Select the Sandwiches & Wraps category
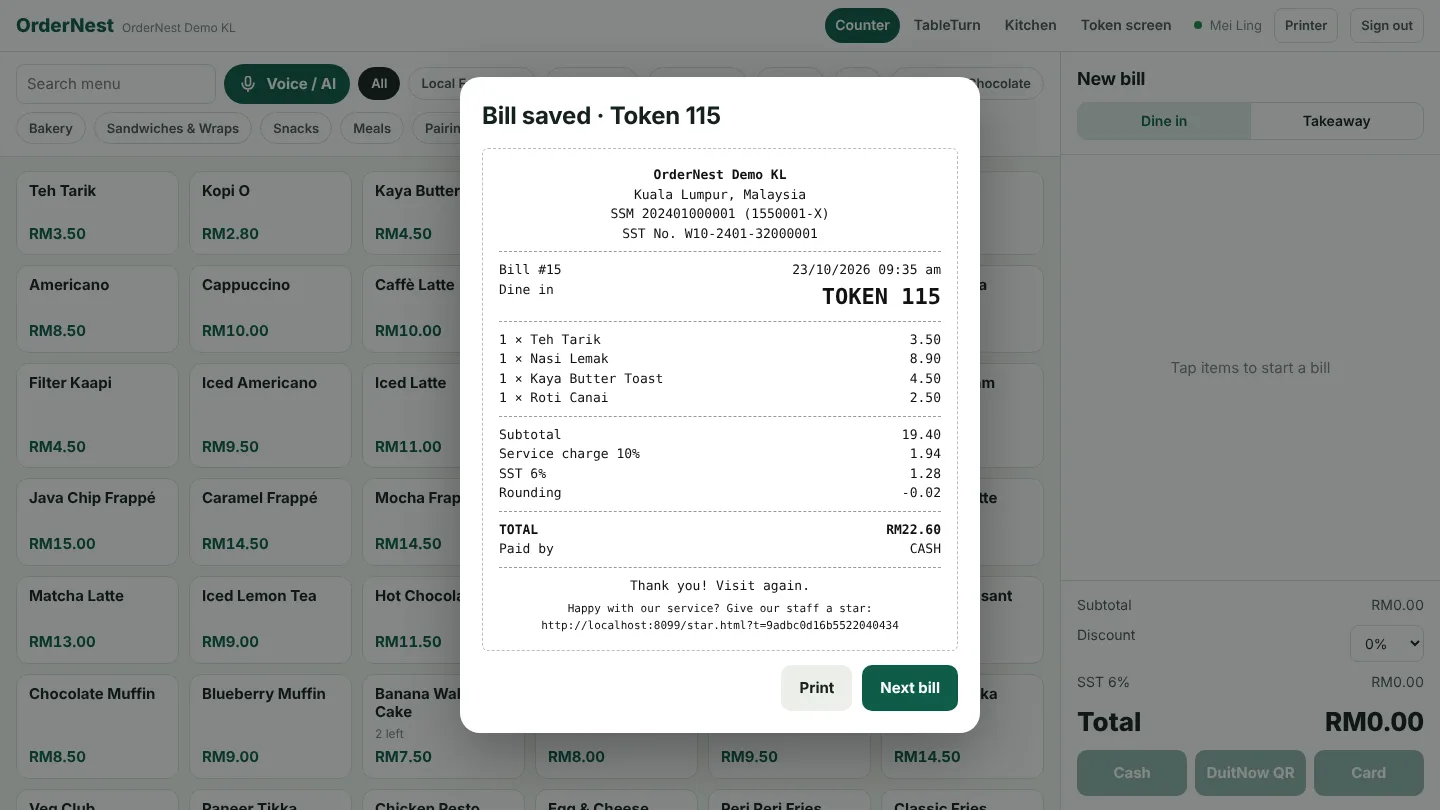 pyautogui.click(x=173, y=128)
